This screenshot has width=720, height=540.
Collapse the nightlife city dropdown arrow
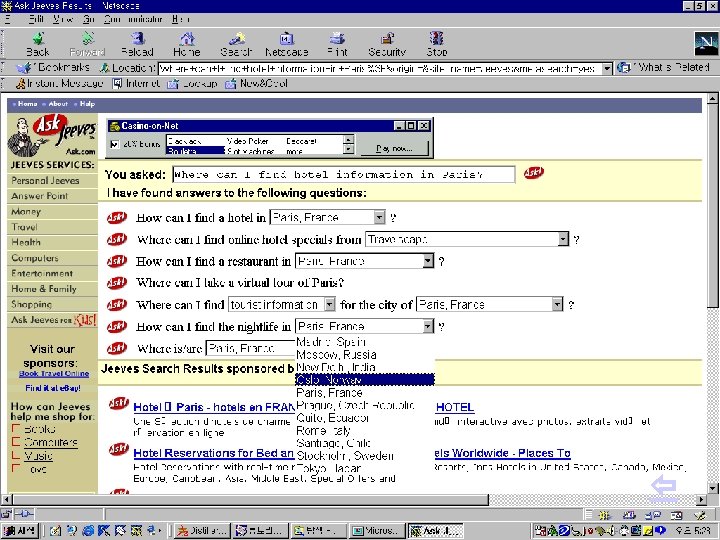click(x=428, y=326)
